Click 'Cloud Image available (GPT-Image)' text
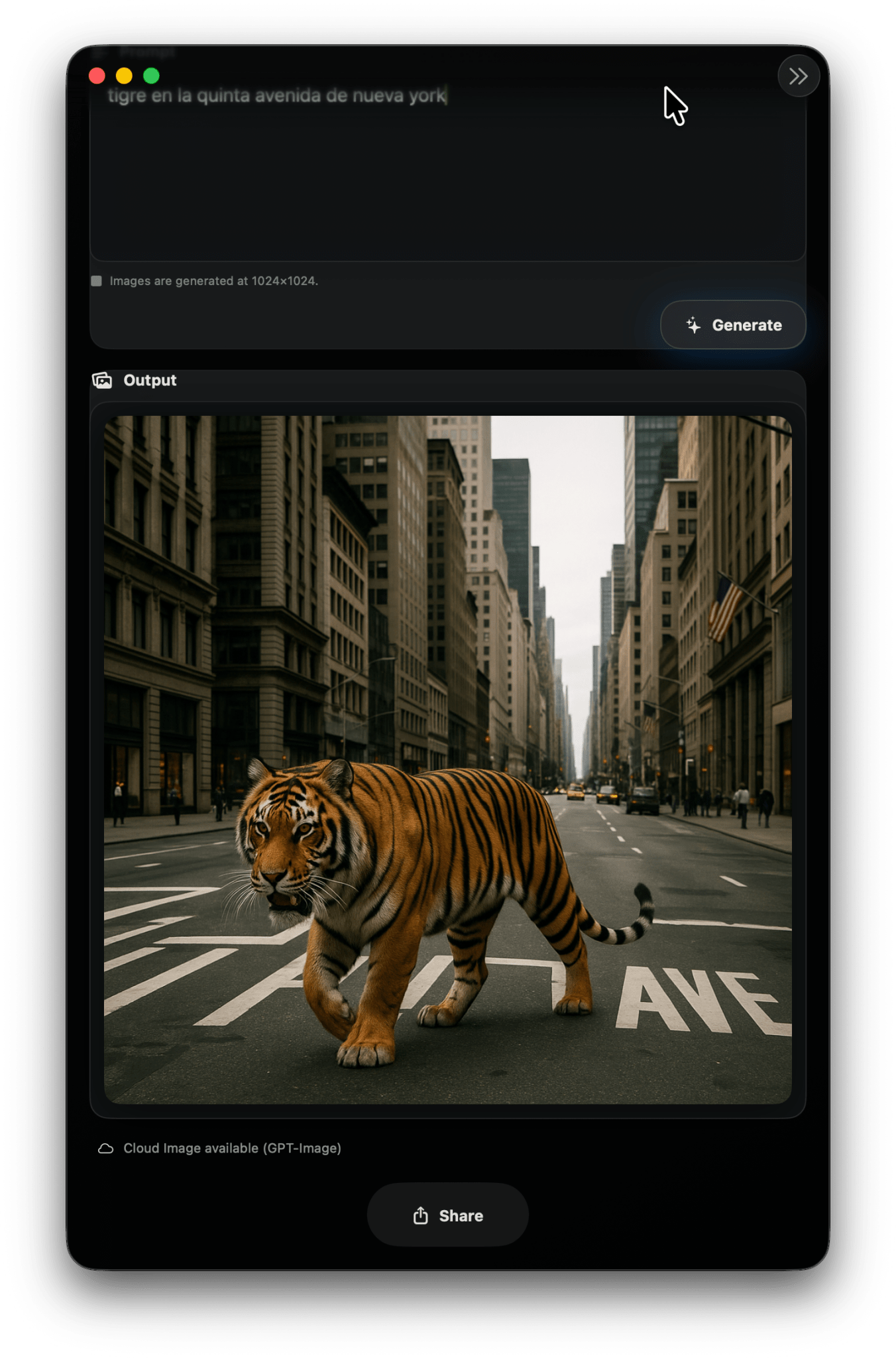Viewport: 896px width, 1358px height. coord(232,1148)
